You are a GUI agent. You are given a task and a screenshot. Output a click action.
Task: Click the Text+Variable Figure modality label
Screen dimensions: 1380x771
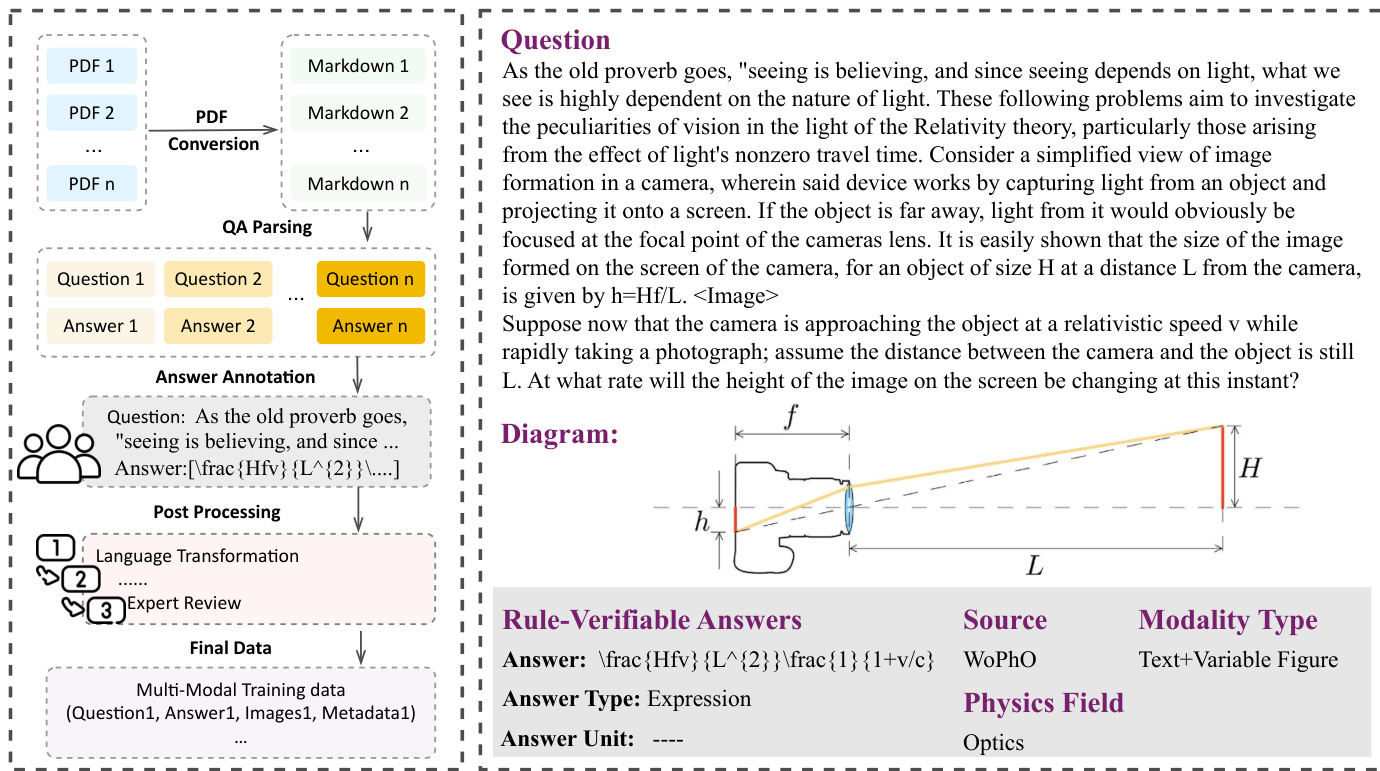[x=1238, y=660]
